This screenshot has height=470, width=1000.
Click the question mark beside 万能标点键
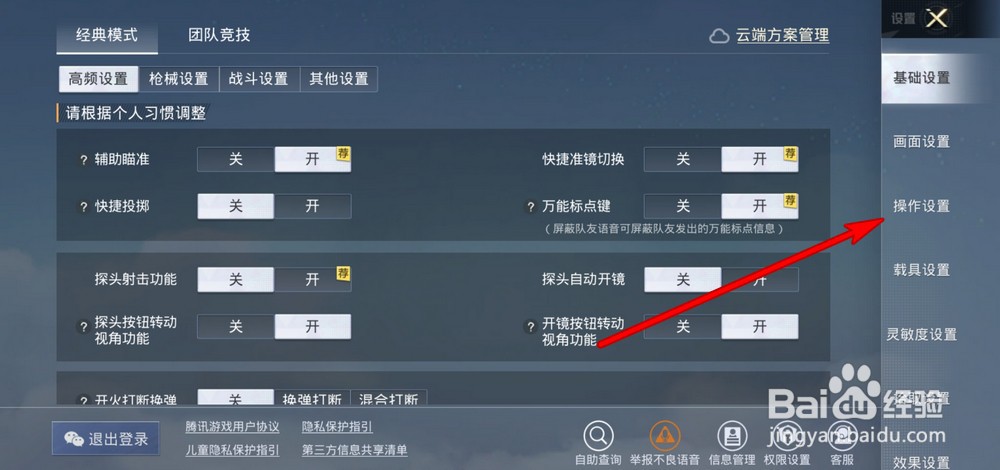click(530, 207)
